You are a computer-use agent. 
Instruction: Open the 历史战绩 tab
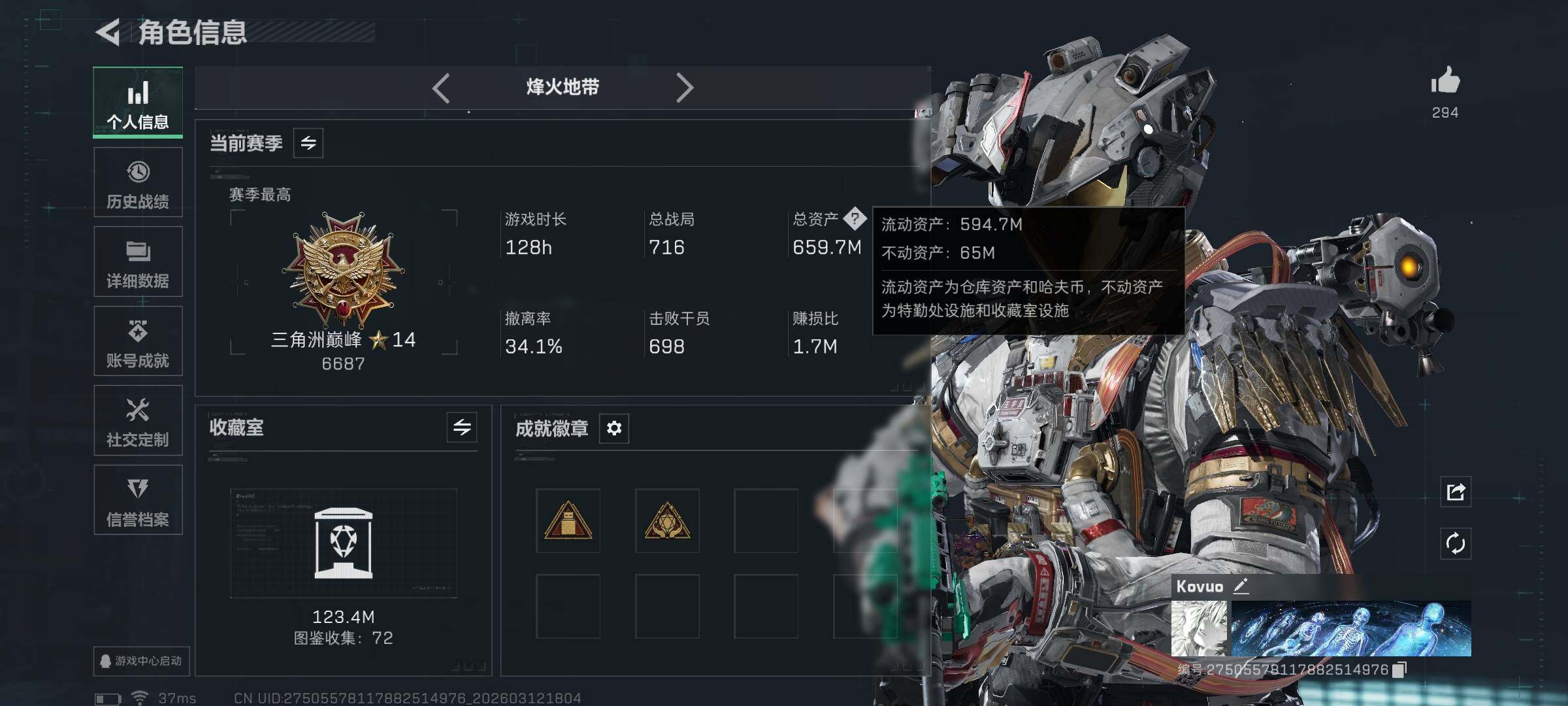(138, 182)
